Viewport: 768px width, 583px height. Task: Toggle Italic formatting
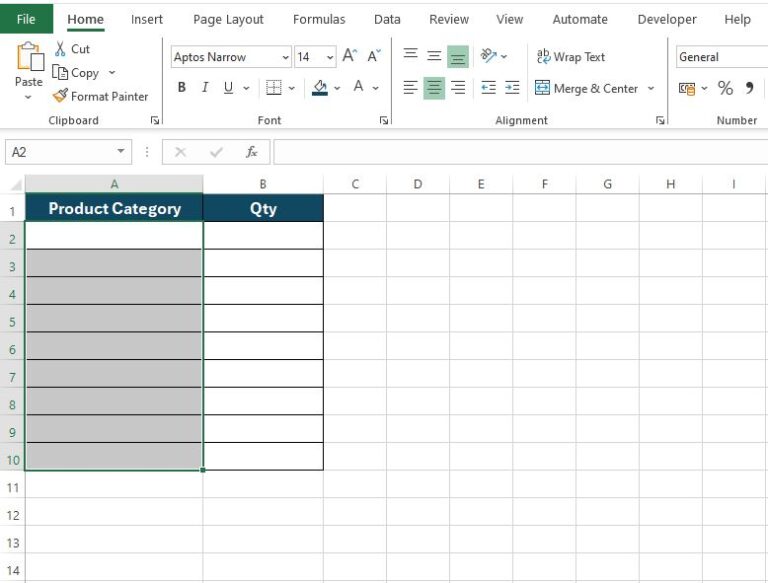205,88
